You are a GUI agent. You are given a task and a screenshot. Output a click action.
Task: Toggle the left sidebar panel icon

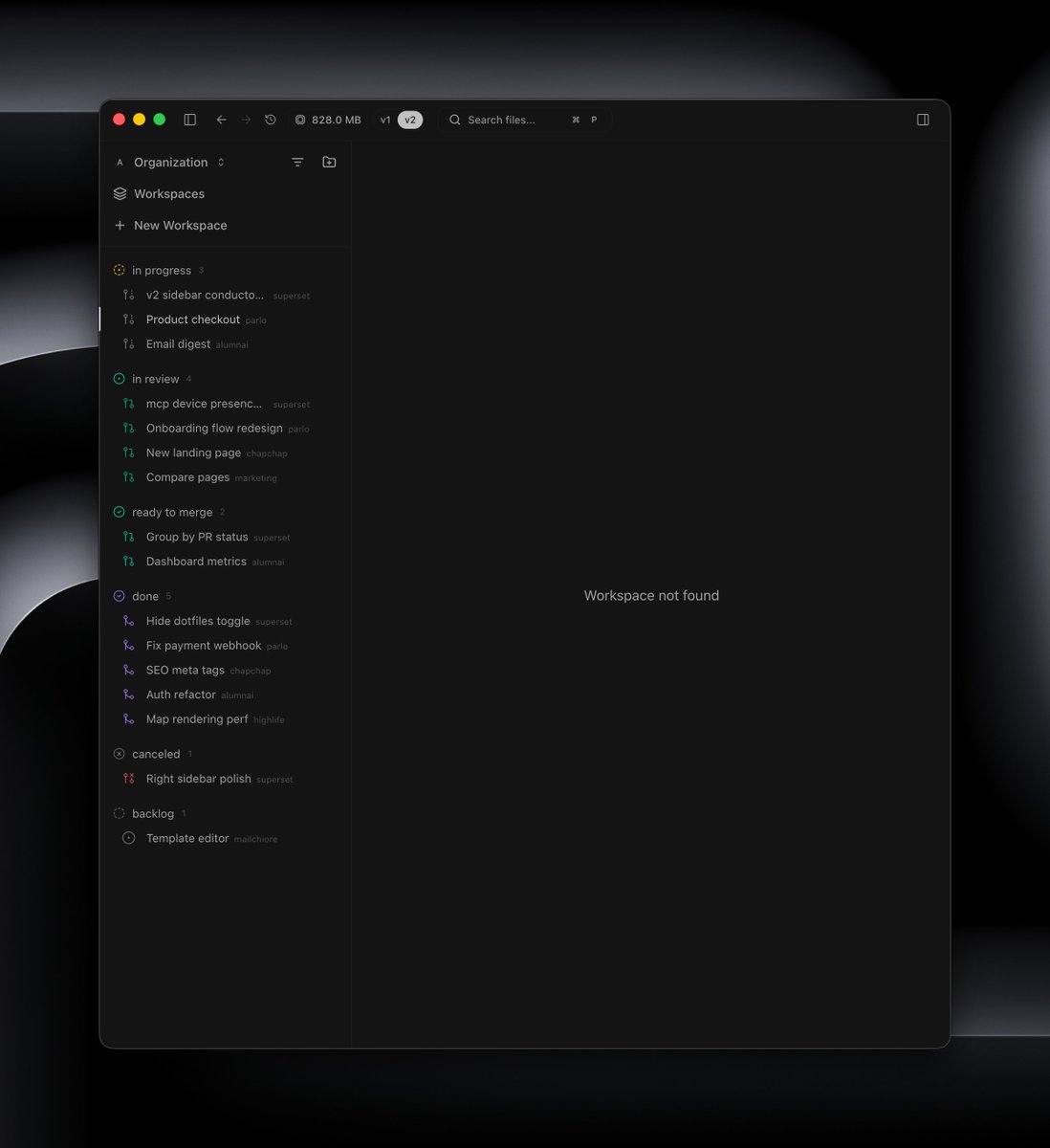[190, 120]
